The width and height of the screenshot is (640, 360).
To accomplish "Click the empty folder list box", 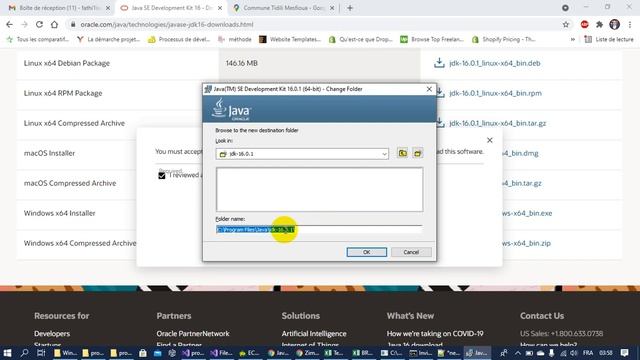I will 320,189.
